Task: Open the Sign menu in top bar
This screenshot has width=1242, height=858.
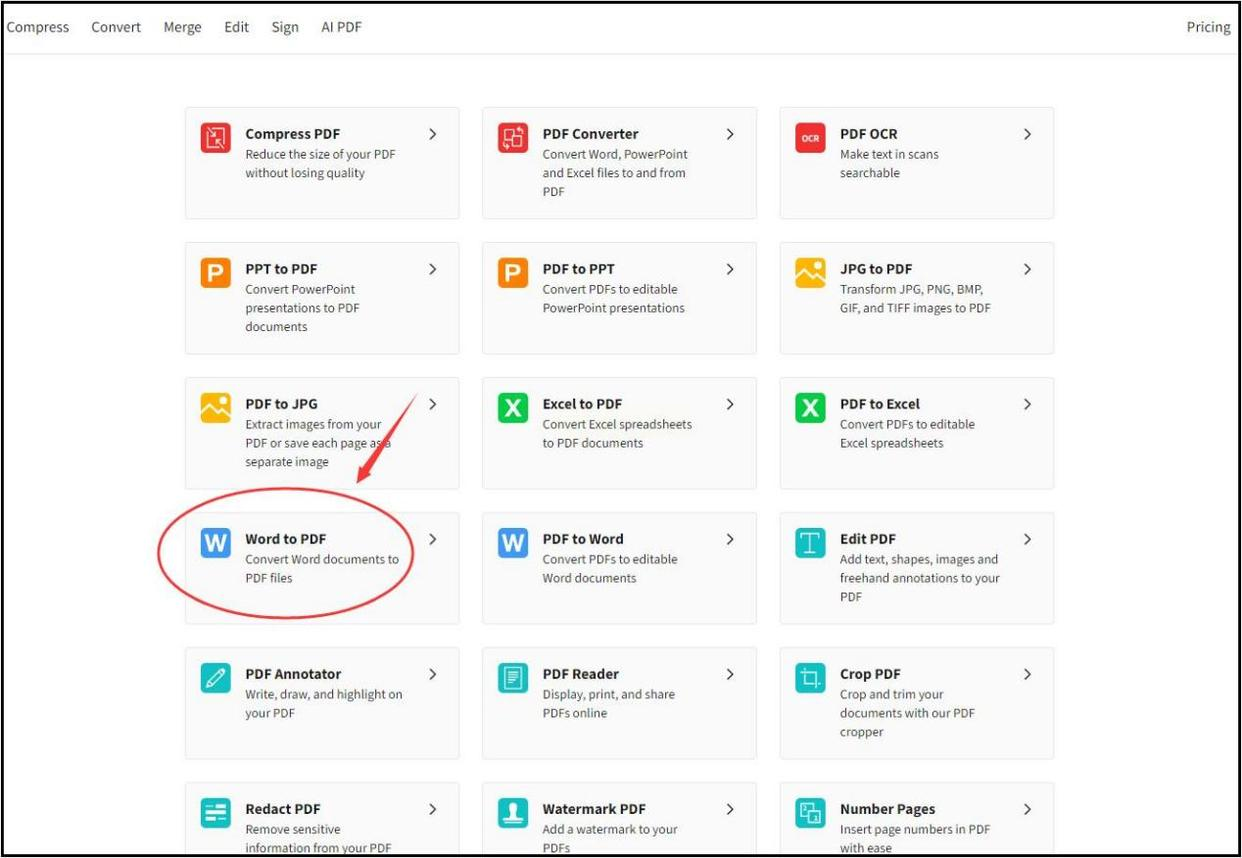Action: 285,27
